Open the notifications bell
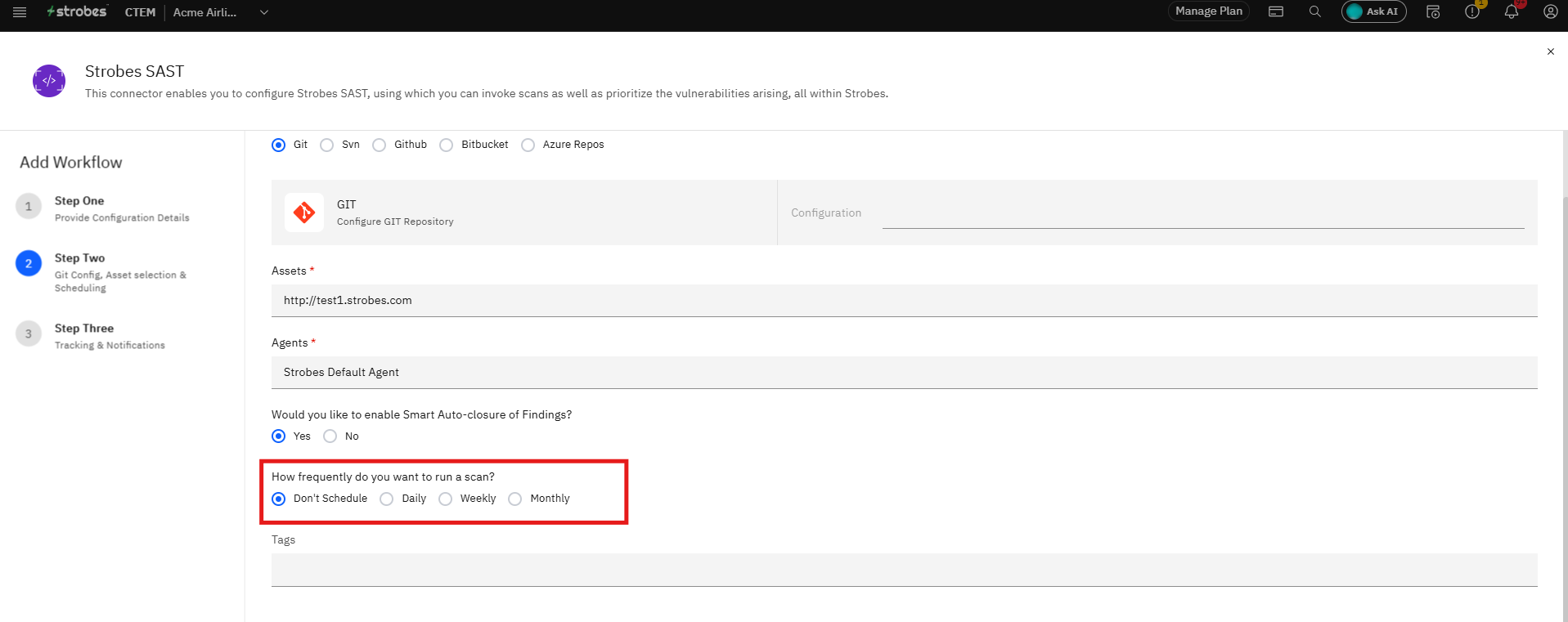The height and width of the screenshot is (622, 1568). 1512,11
